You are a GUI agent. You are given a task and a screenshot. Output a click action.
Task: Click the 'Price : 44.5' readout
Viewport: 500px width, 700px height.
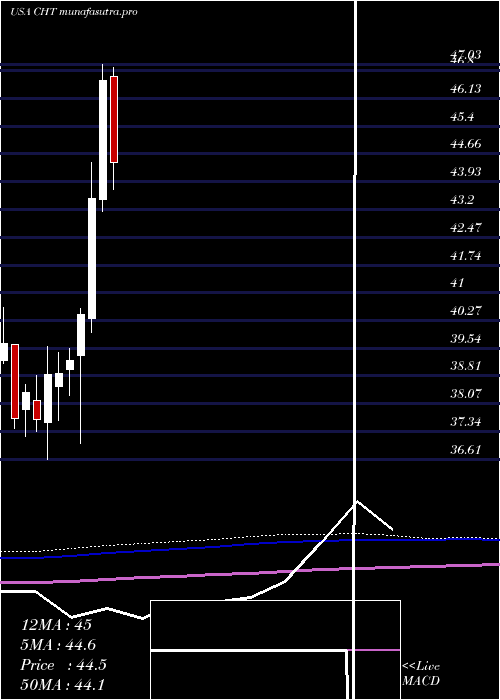pyautogui.click(x=63, y=665)
